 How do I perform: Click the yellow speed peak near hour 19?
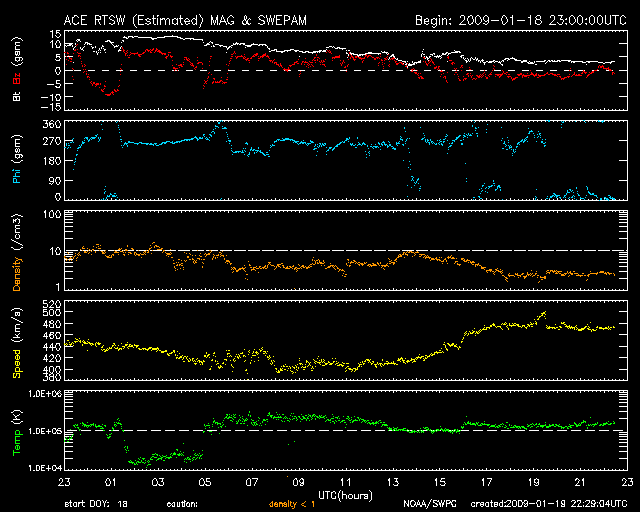coord(544,314)
